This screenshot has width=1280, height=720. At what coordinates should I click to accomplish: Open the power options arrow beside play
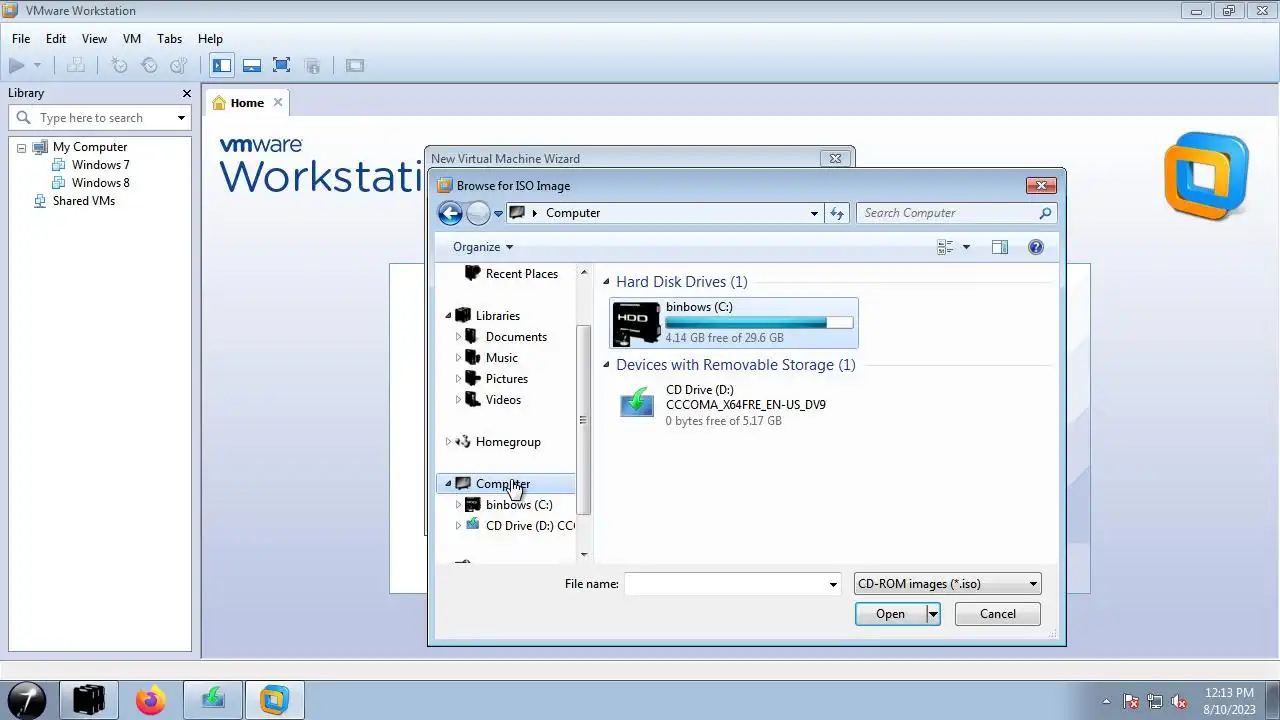coord(37,66)
